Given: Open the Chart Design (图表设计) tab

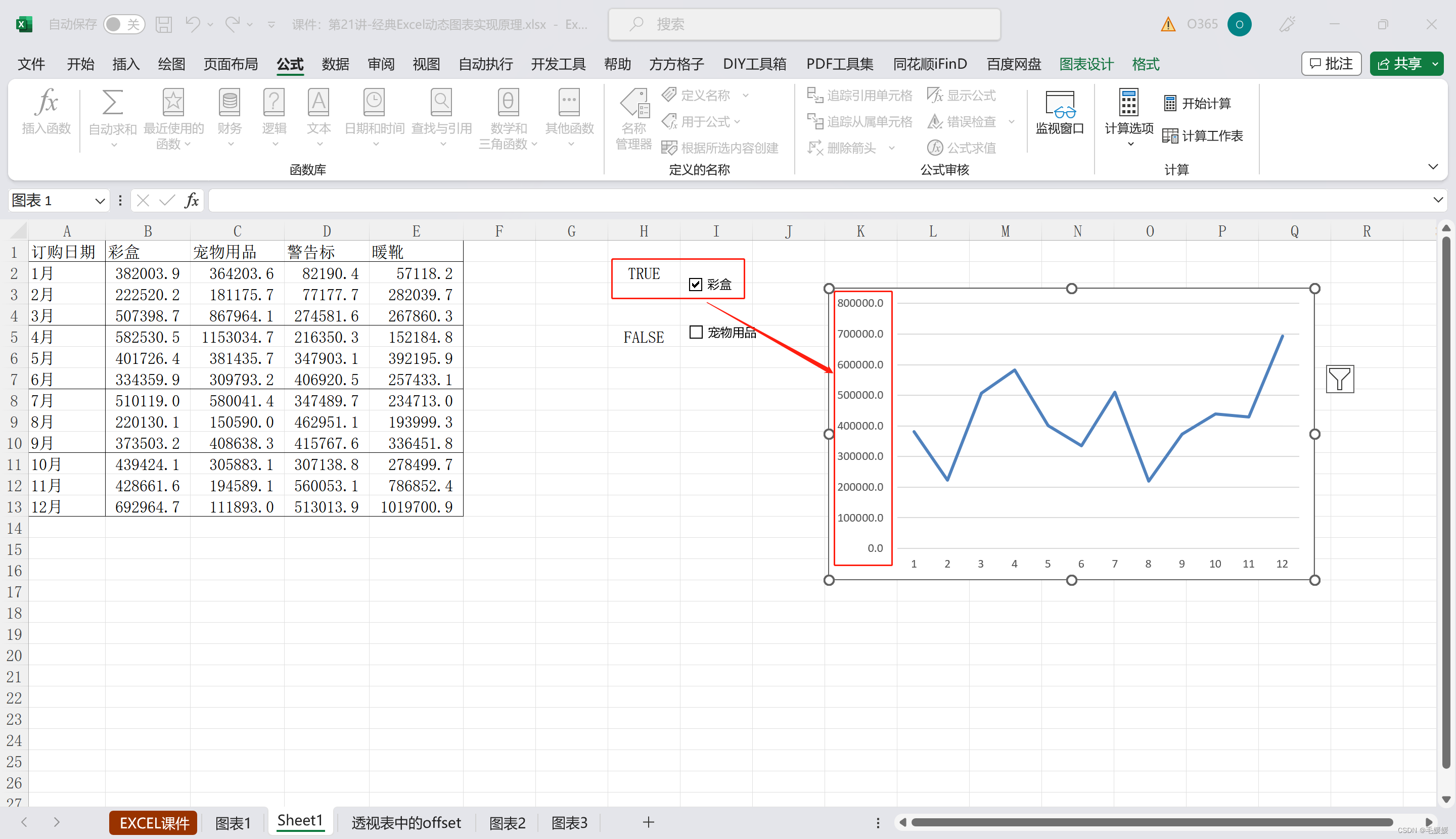Looking at the screenshot, I should (1086, 64).
